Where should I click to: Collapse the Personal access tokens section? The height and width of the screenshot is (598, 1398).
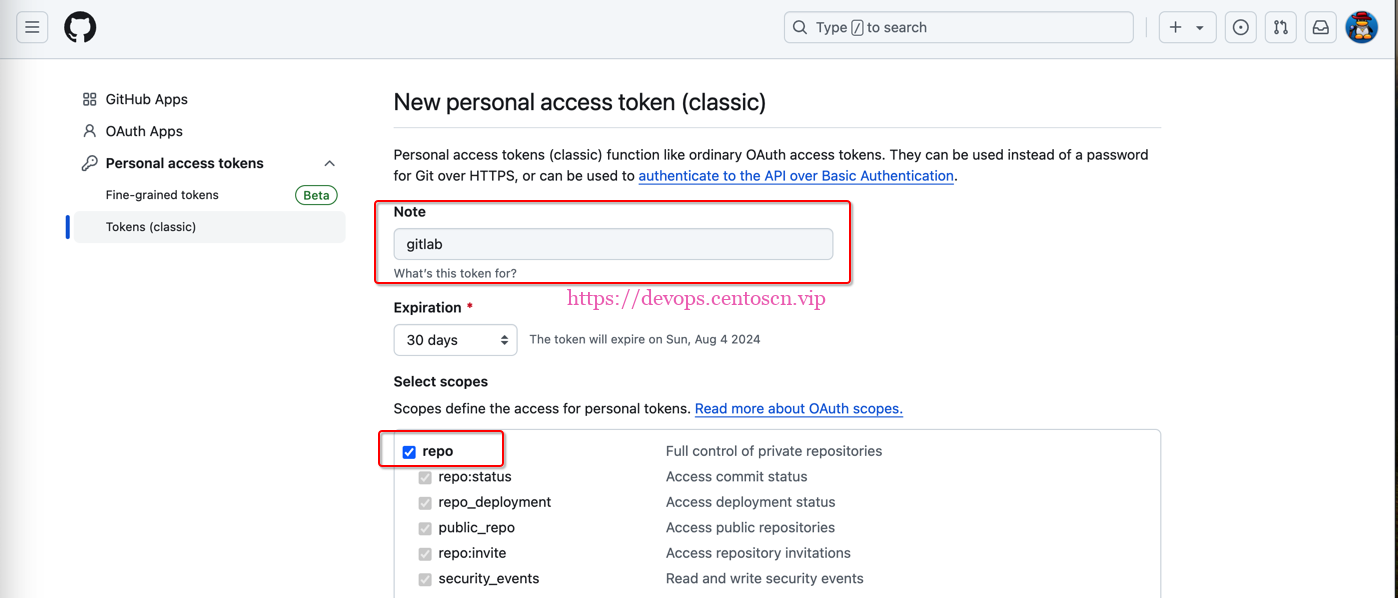(329, 163)
